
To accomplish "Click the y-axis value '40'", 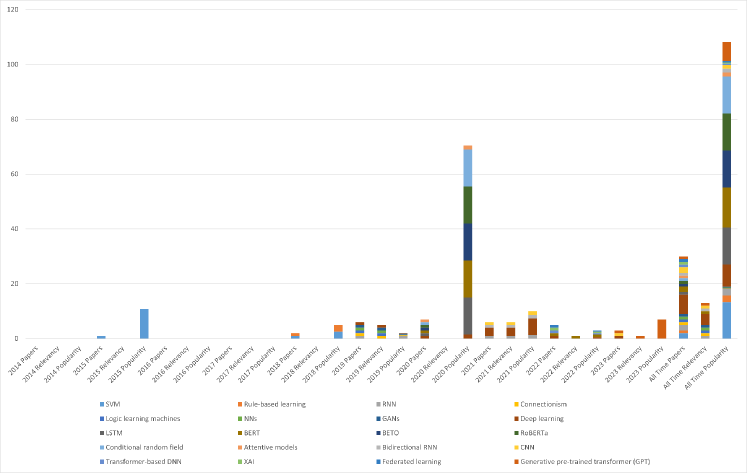I will 15,229.
